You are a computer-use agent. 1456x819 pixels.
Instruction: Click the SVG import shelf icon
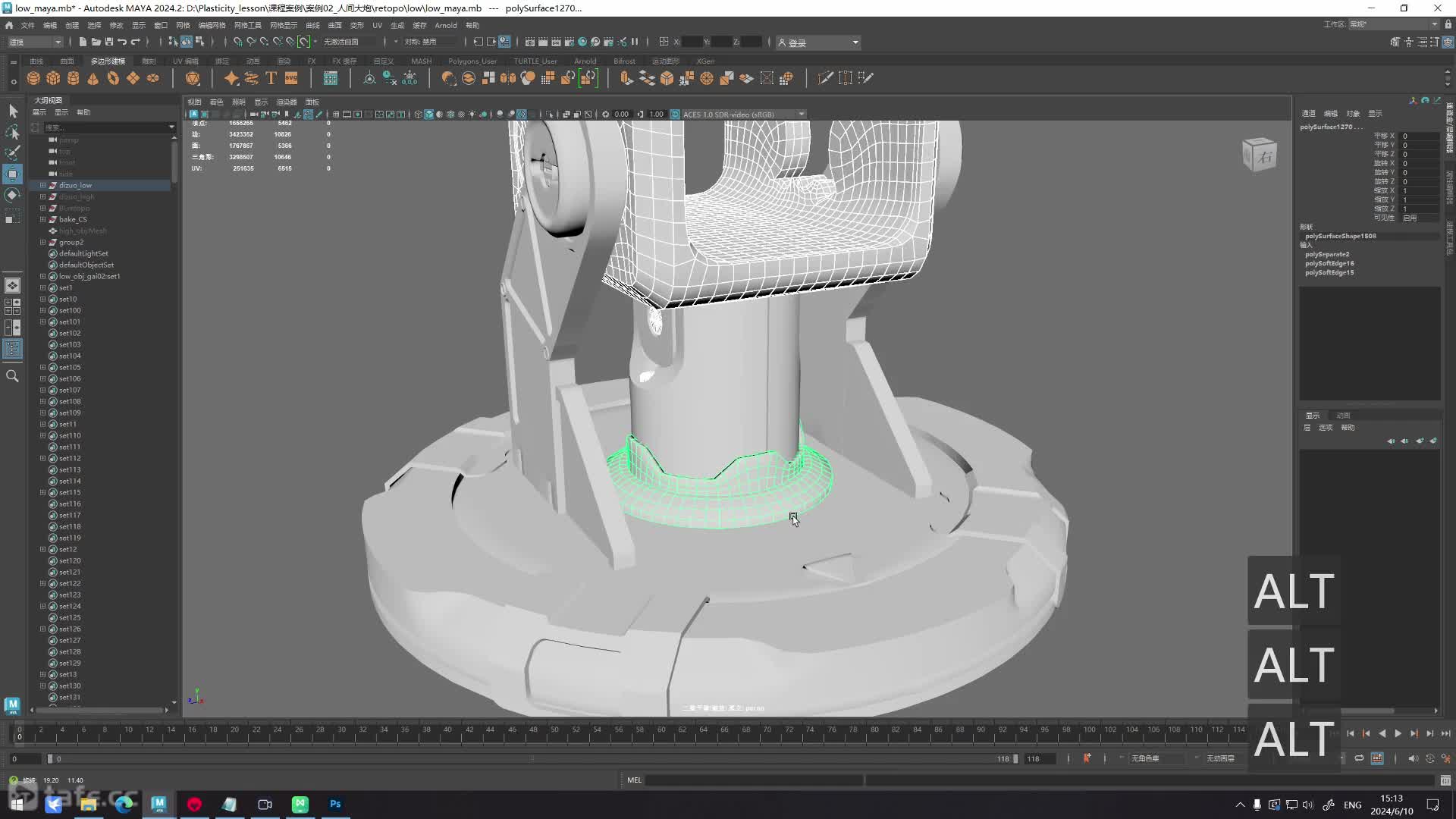(x=291, y=78)
